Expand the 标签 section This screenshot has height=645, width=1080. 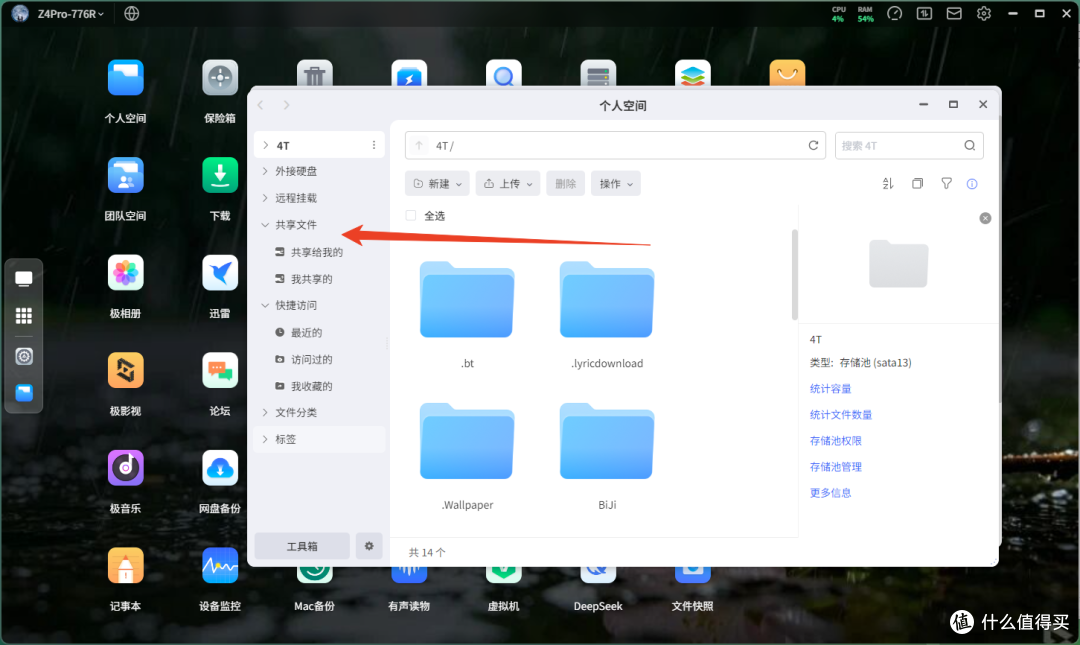click(x=265, y=439)
